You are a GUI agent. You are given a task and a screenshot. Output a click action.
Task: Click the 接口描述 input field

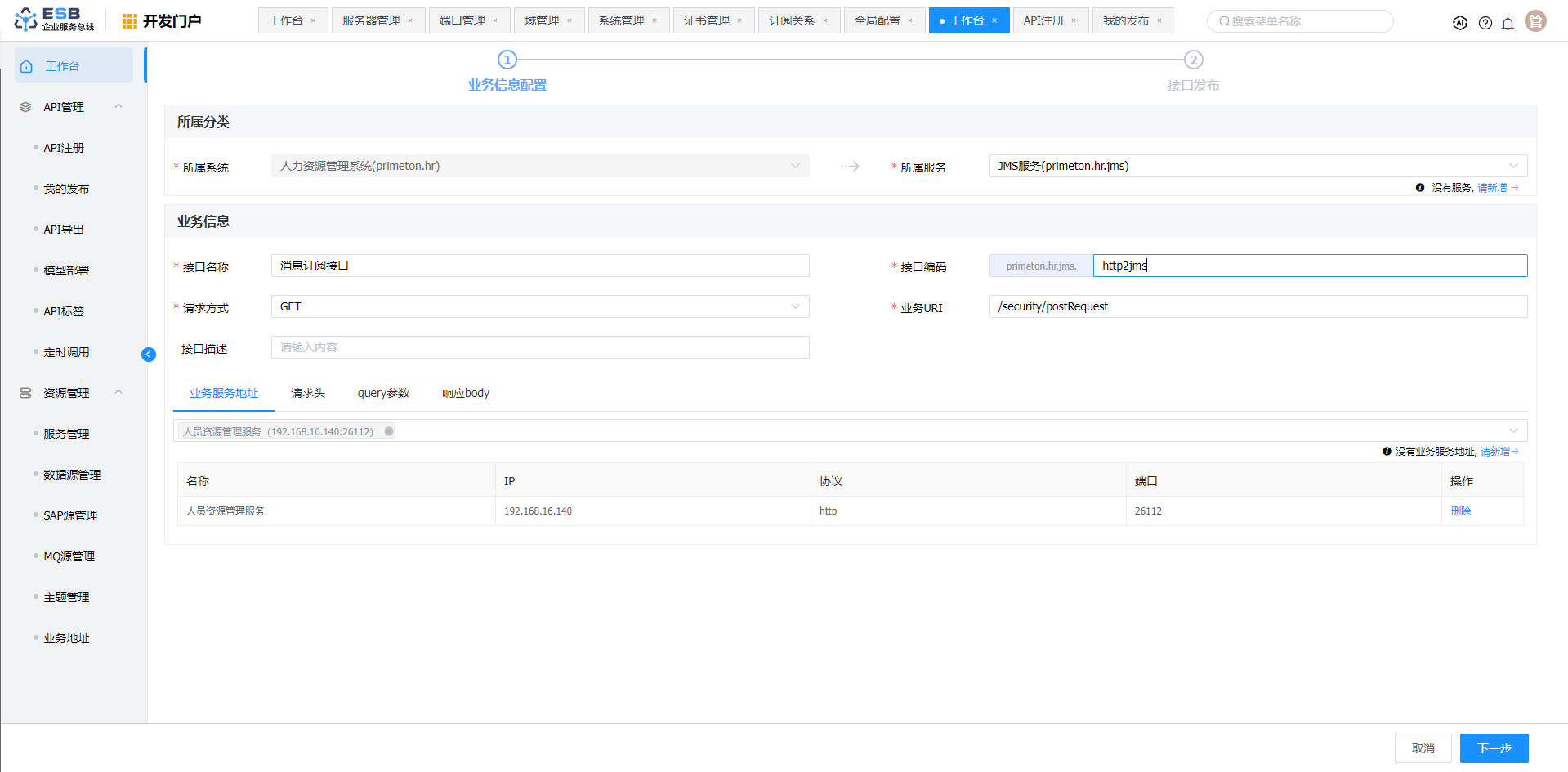coord(539,347)
